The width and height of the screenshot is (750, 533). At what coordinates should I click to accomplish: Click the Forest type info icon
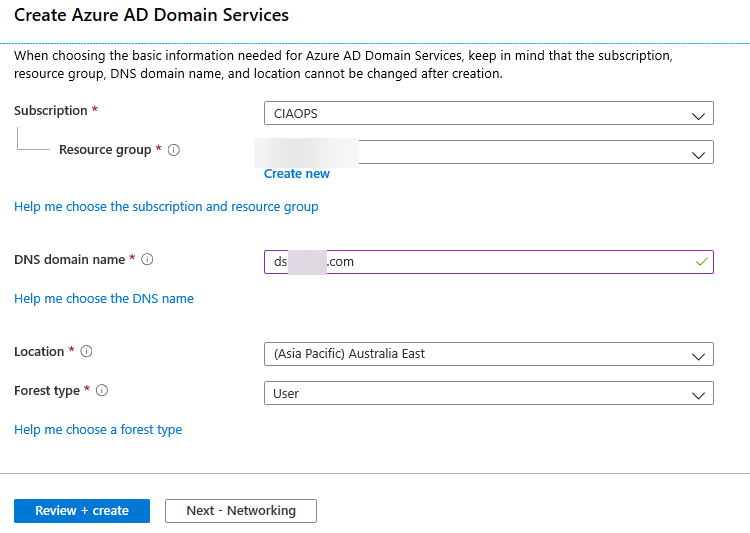point(102,391)
